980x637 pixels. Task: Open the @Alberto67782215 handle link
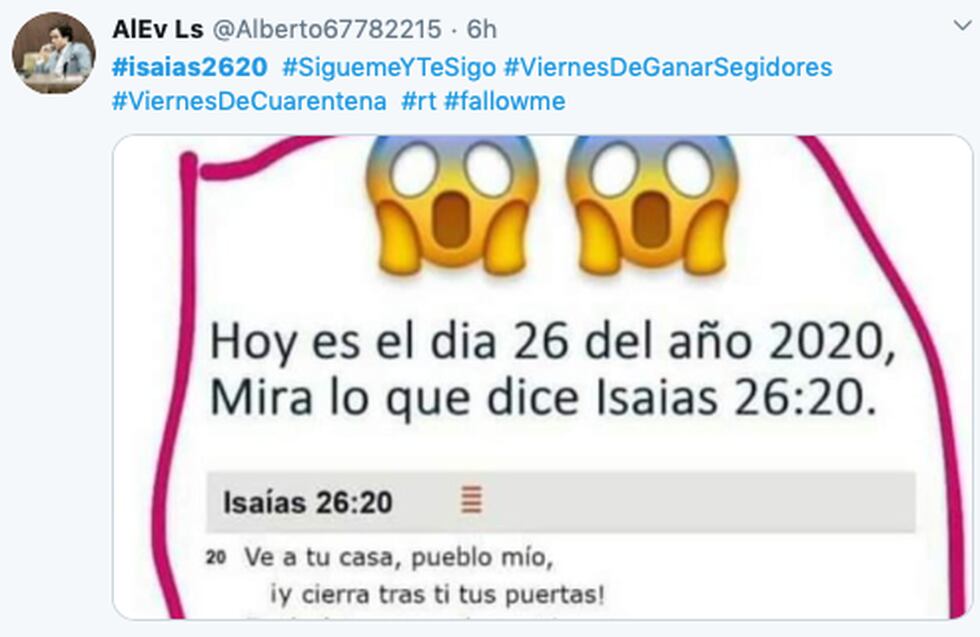coord(327,29)
